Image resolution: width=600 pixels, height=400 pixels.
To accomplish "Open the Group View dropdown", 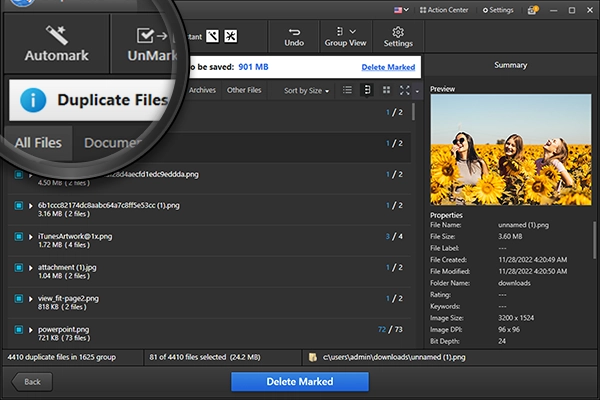I will point(346,37).
